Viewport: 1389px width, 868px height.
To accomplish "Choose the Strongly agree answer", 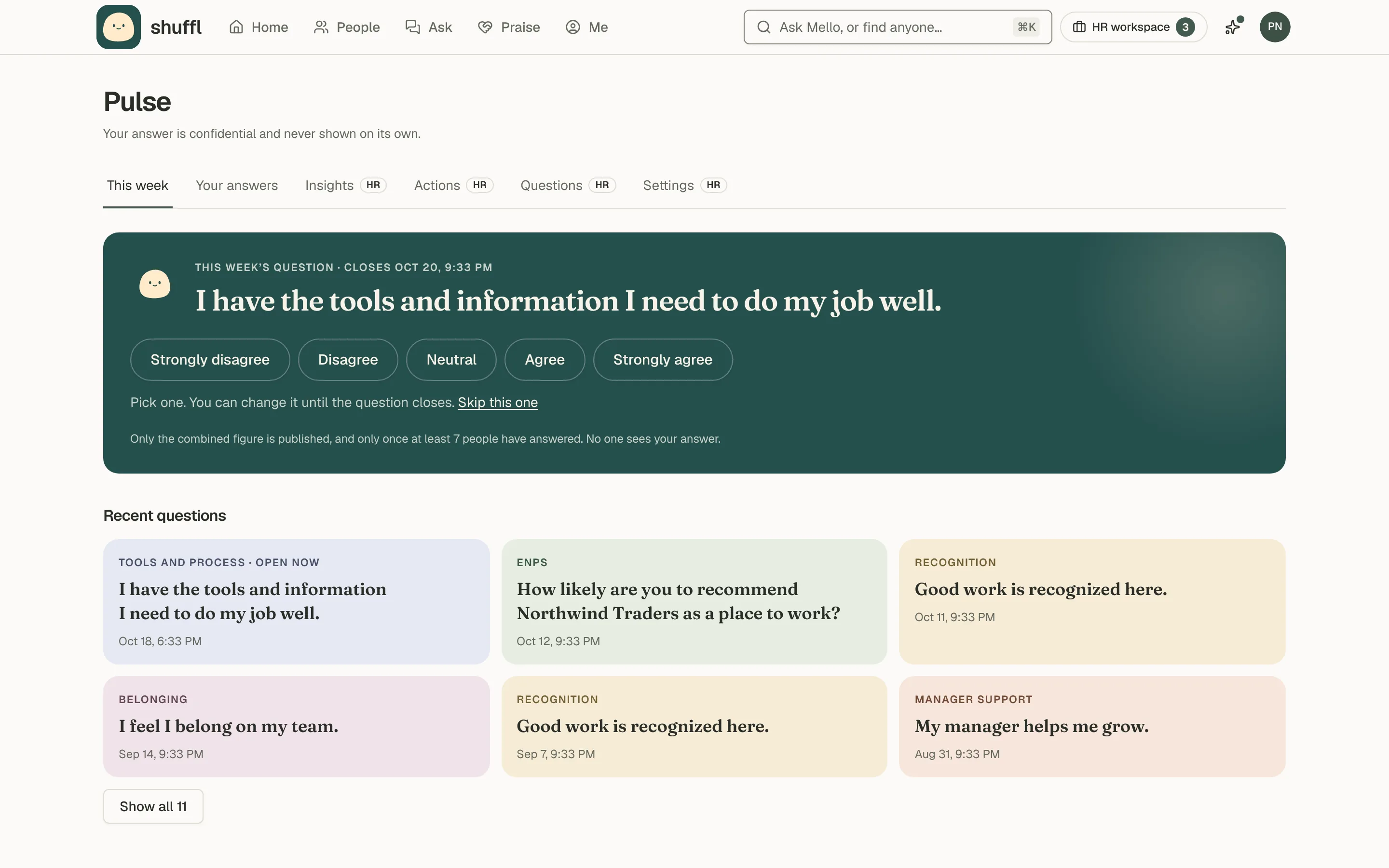I will (x=662, y=359).
